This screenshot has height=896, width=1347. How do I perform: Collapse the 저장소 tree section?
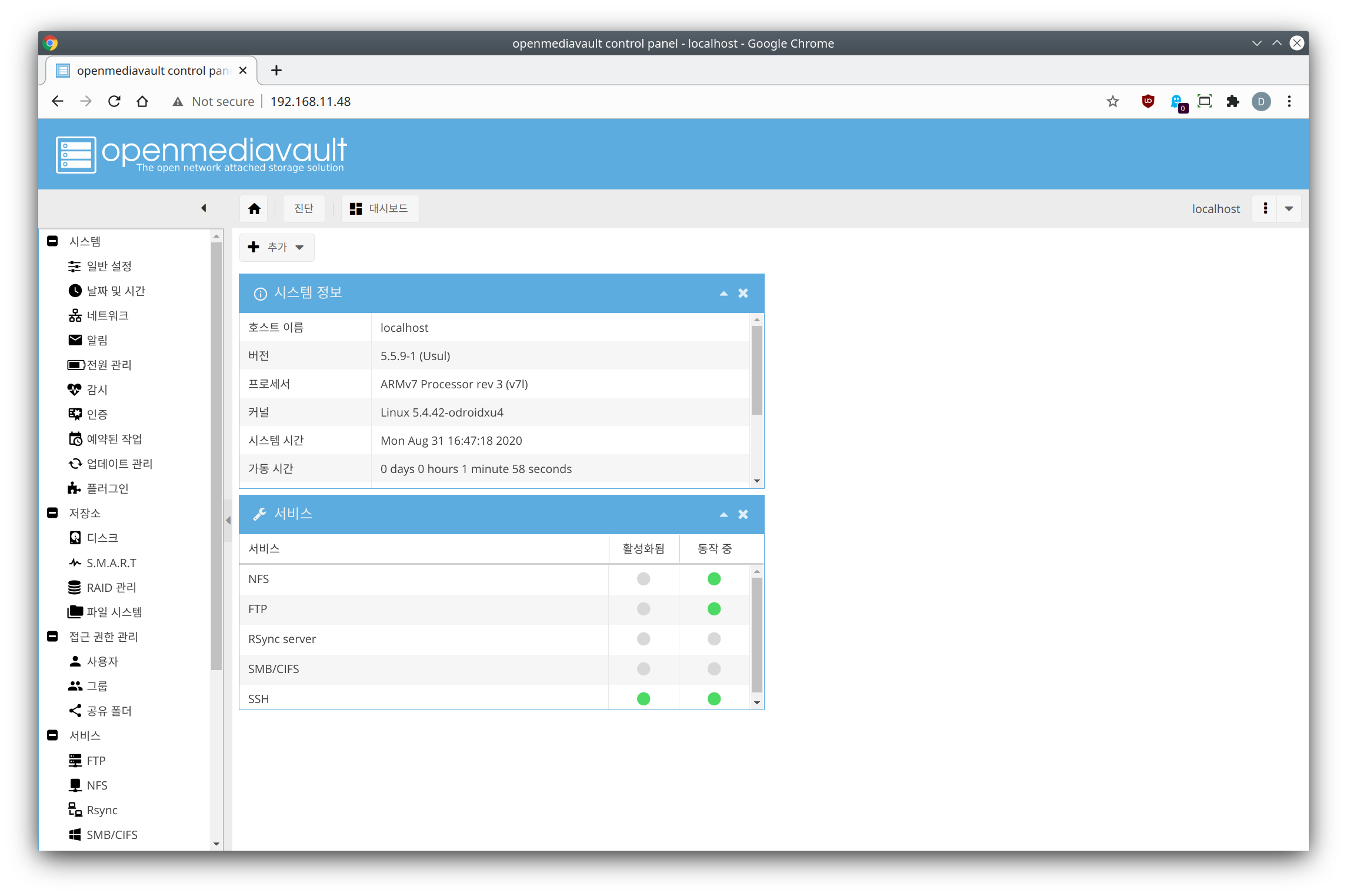click(52, 513)
